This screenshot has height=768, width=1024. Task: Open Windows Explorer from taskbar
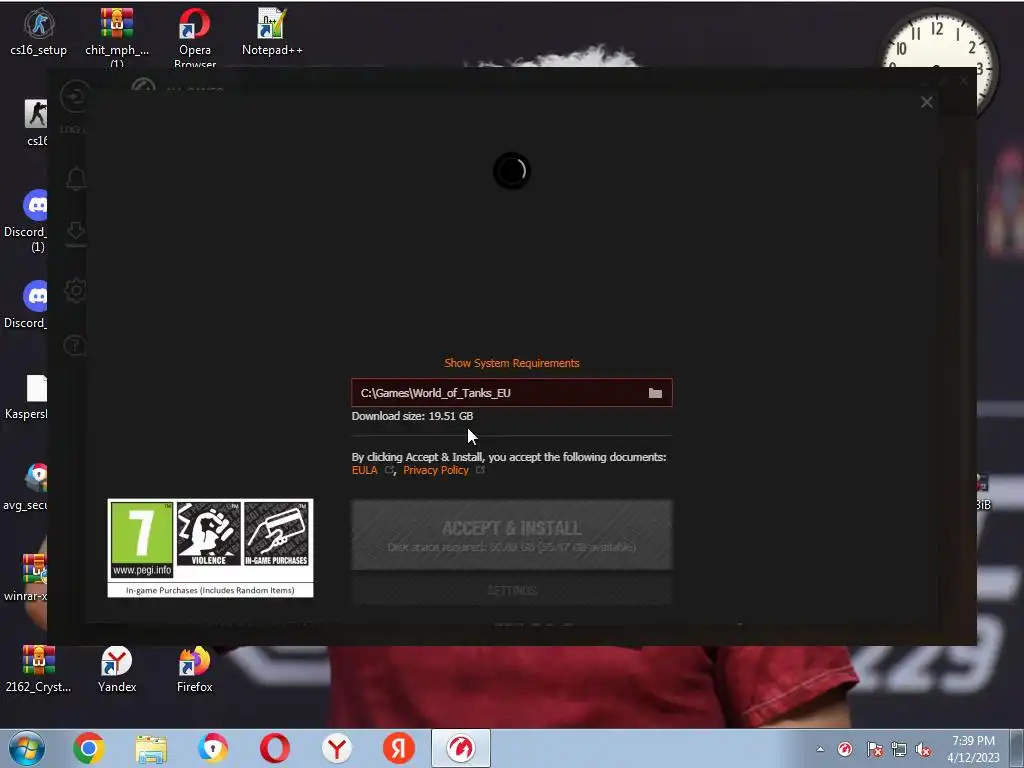coord(151,748)
